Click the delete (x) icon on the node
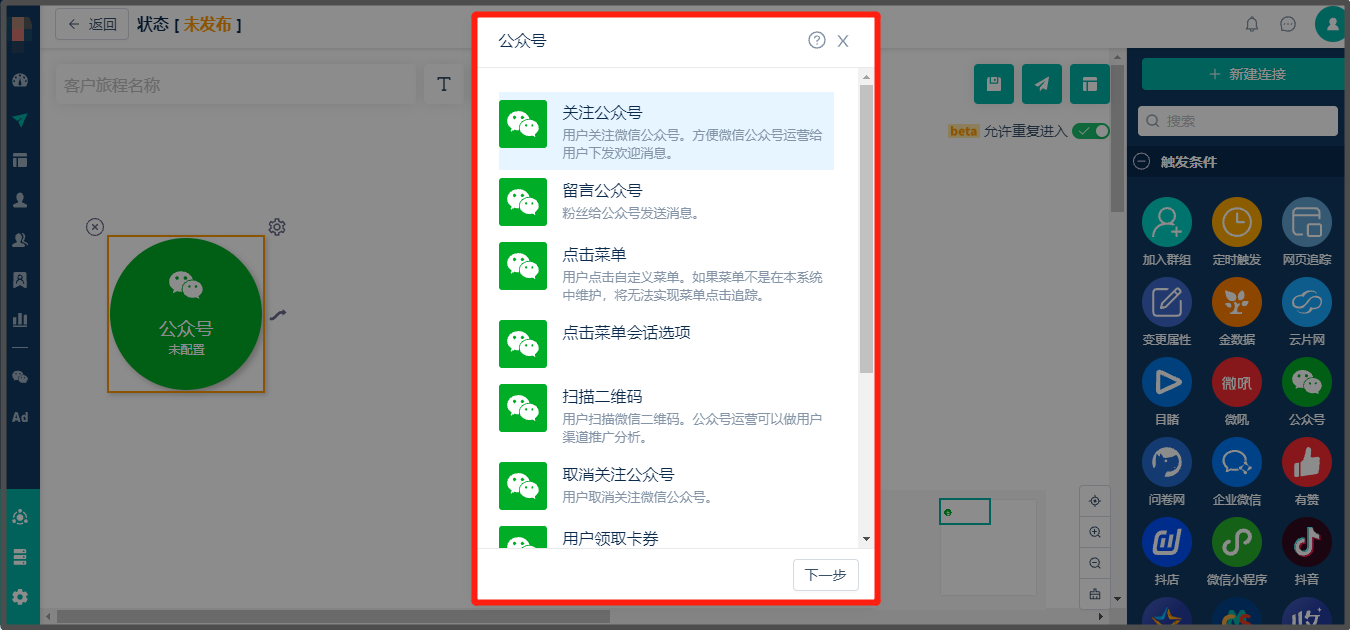Viewport: 1350px width, 630px height. (95, 227)
